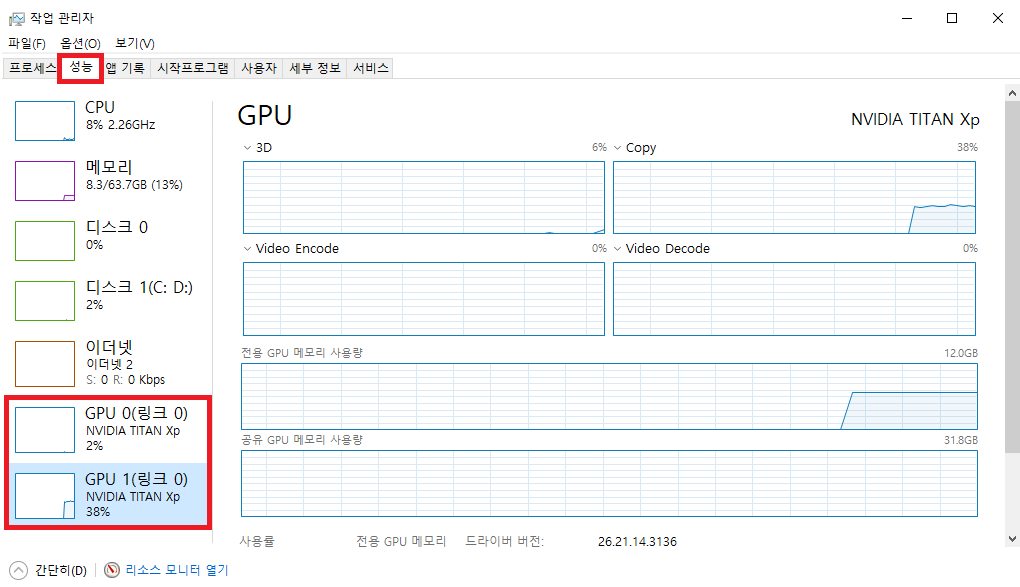Select the 디스크 0 entry
Image resolution: width=1020 pixels, height=587 pixels.
tap(108, 240)
